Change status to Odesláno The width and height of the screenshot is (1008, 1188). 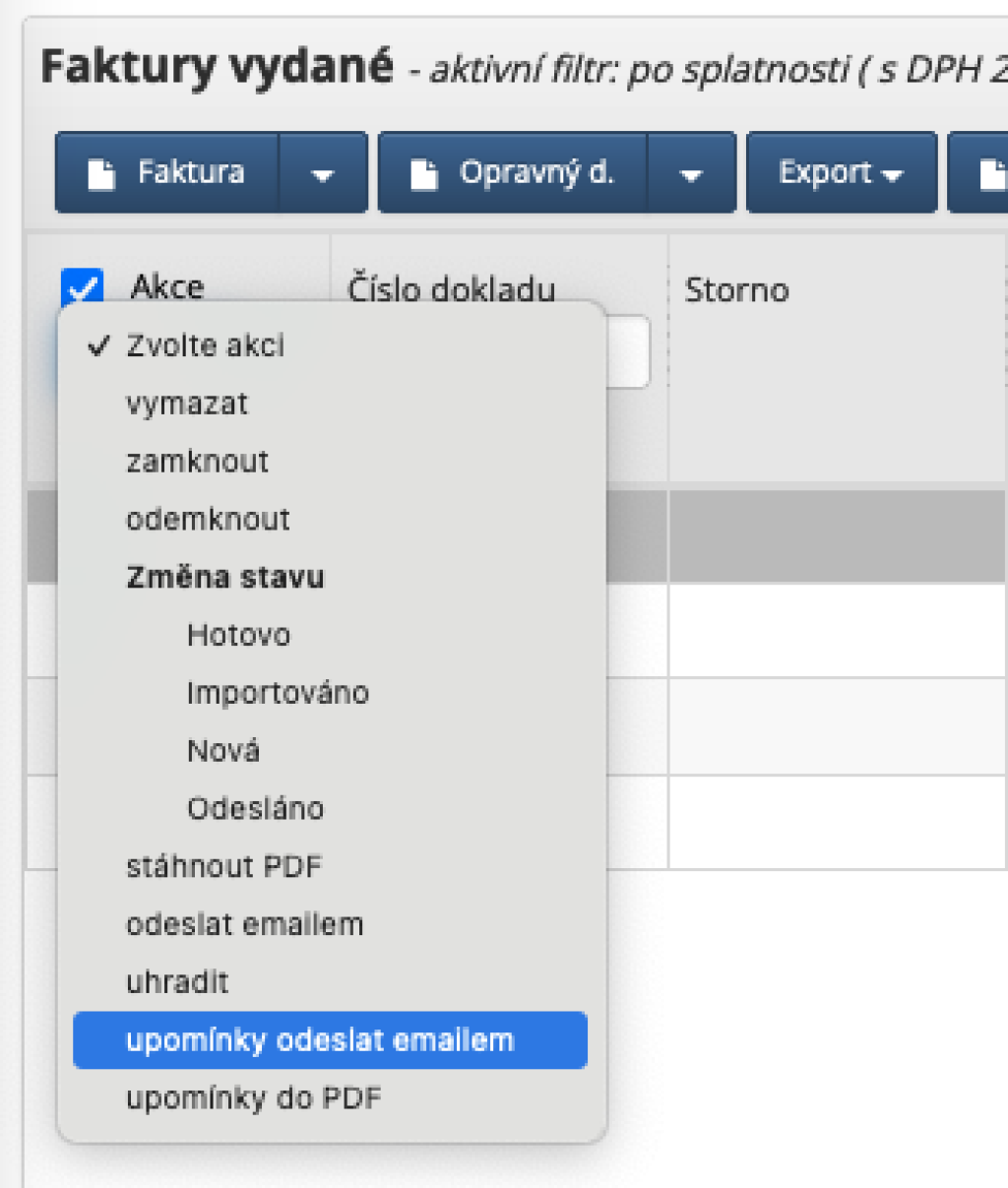pos(255,809)
